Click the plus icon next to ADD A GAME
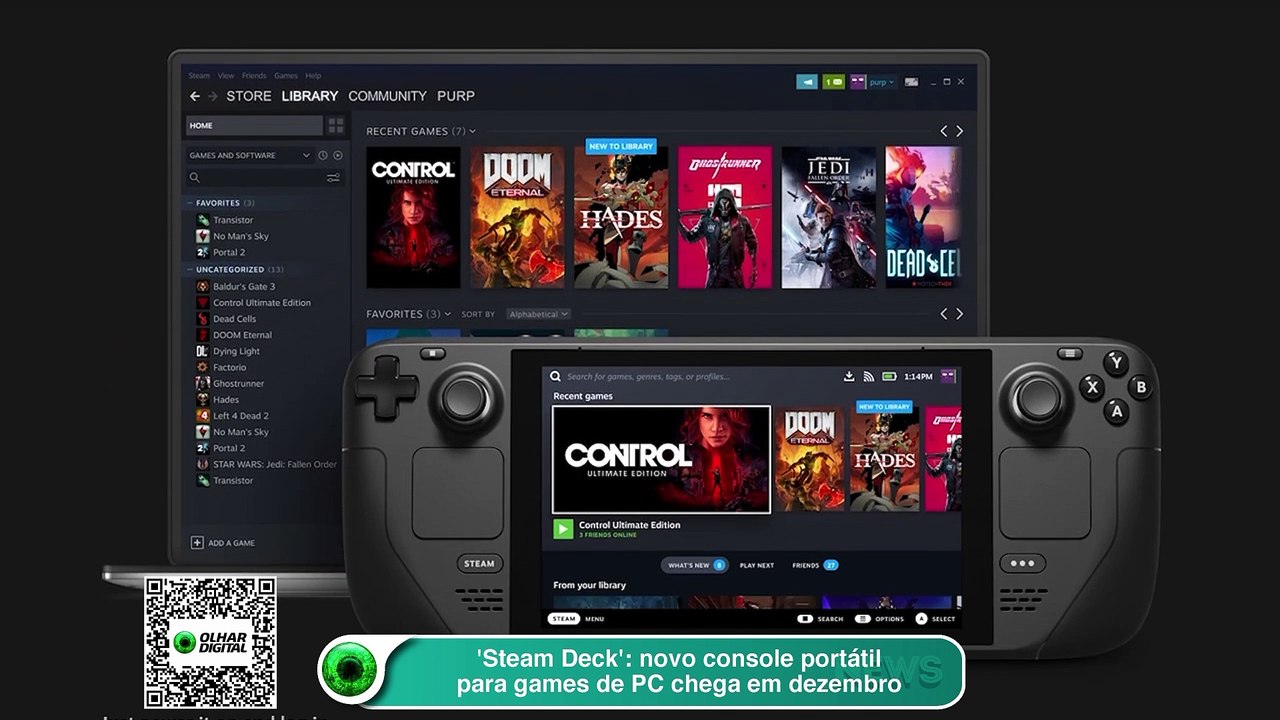Viewport: 1280px width, 720px height. pos(197,543)
